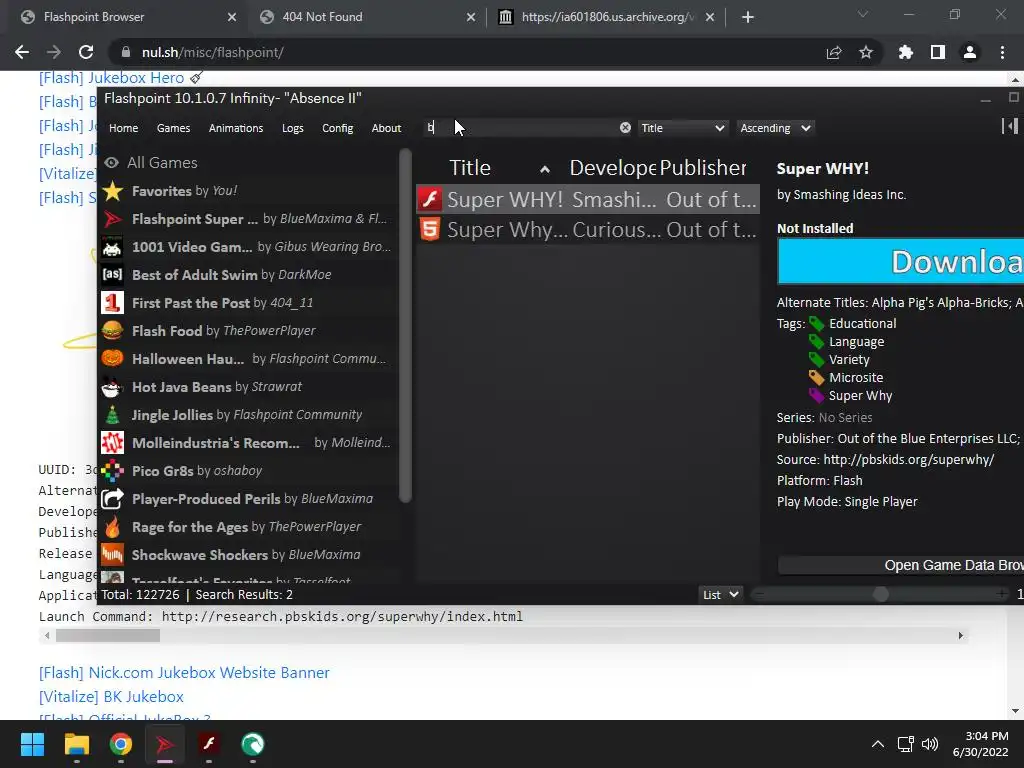Viewport: 1024px width, 768px height.
Task: Click Chrome extensions puzzle icon
Action: [x=905, y=52]
